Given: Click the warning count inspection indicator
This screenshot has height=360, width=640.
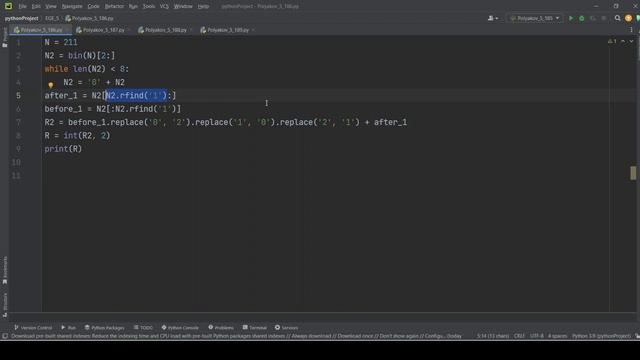Looking at the screenshot, I should pyautogui.click(x=612, y=41).
